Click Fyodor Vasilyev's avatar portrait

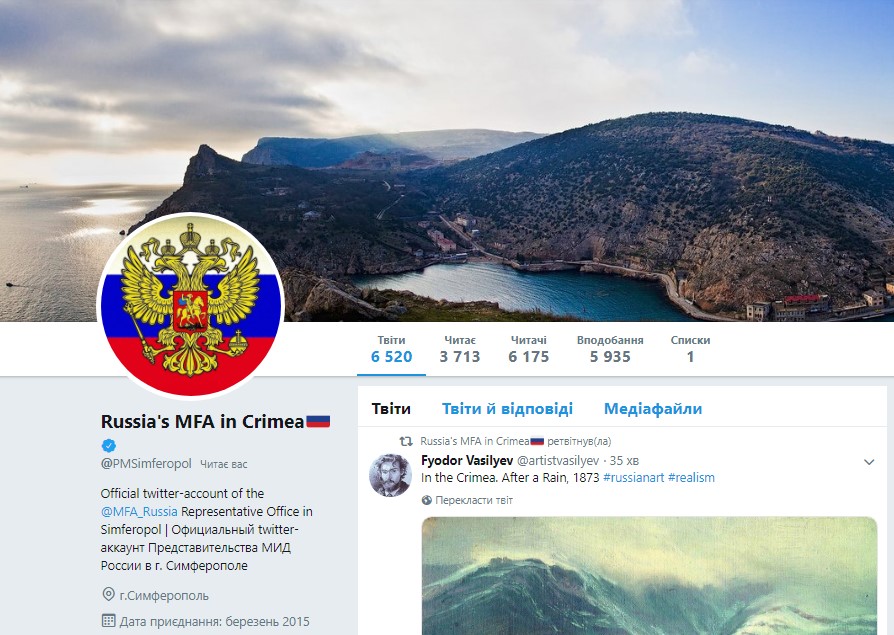pyautogui.click(x=391, y=475)
